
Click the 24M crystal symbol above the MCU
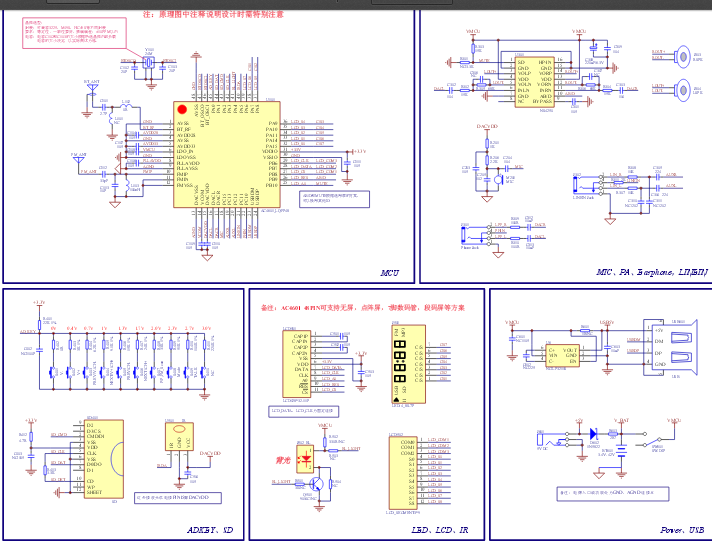tap(149, 63)
